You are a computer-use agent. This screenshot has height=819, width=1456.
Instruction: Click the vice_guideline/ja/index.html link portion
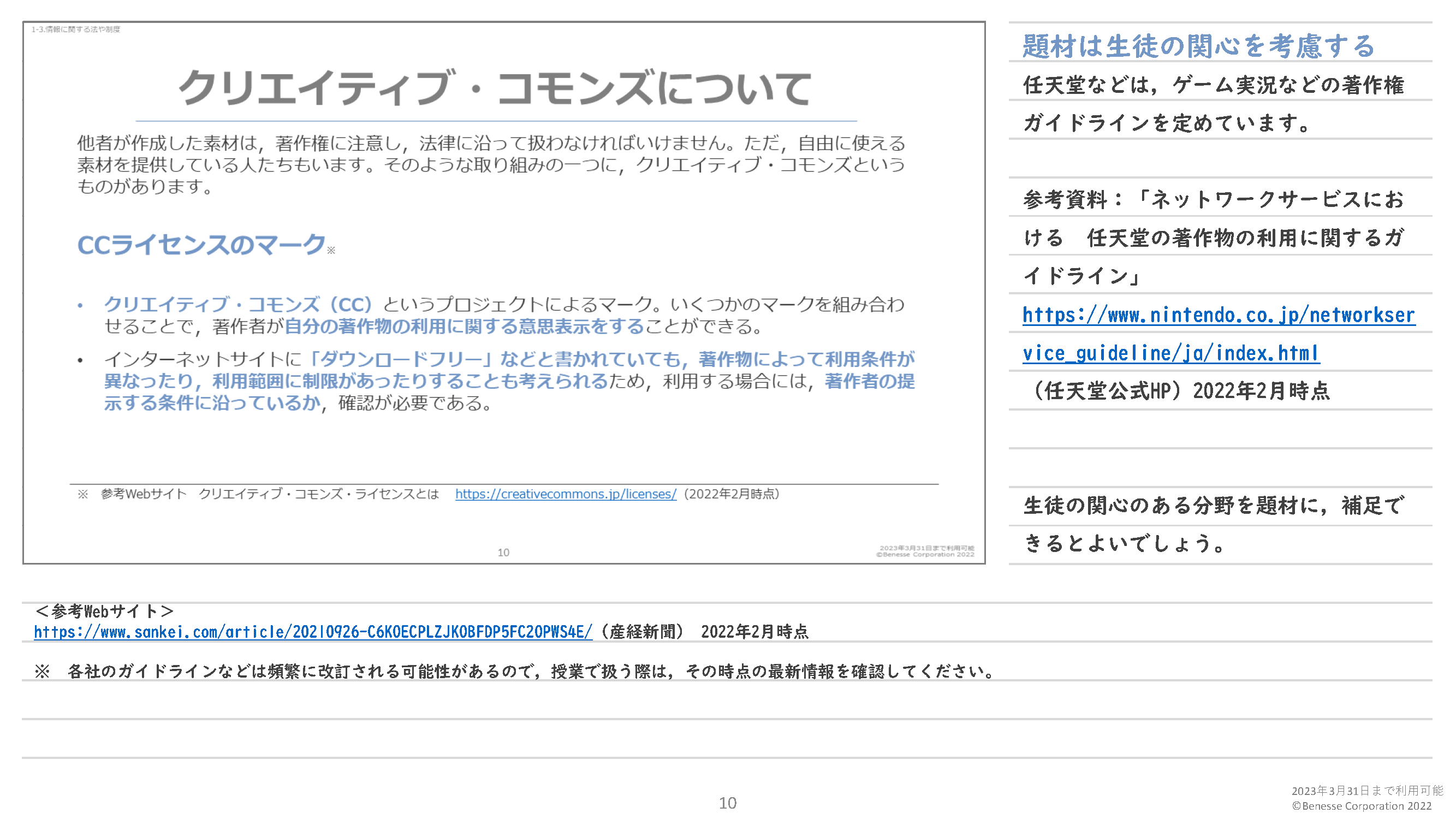pos(1171,353)
